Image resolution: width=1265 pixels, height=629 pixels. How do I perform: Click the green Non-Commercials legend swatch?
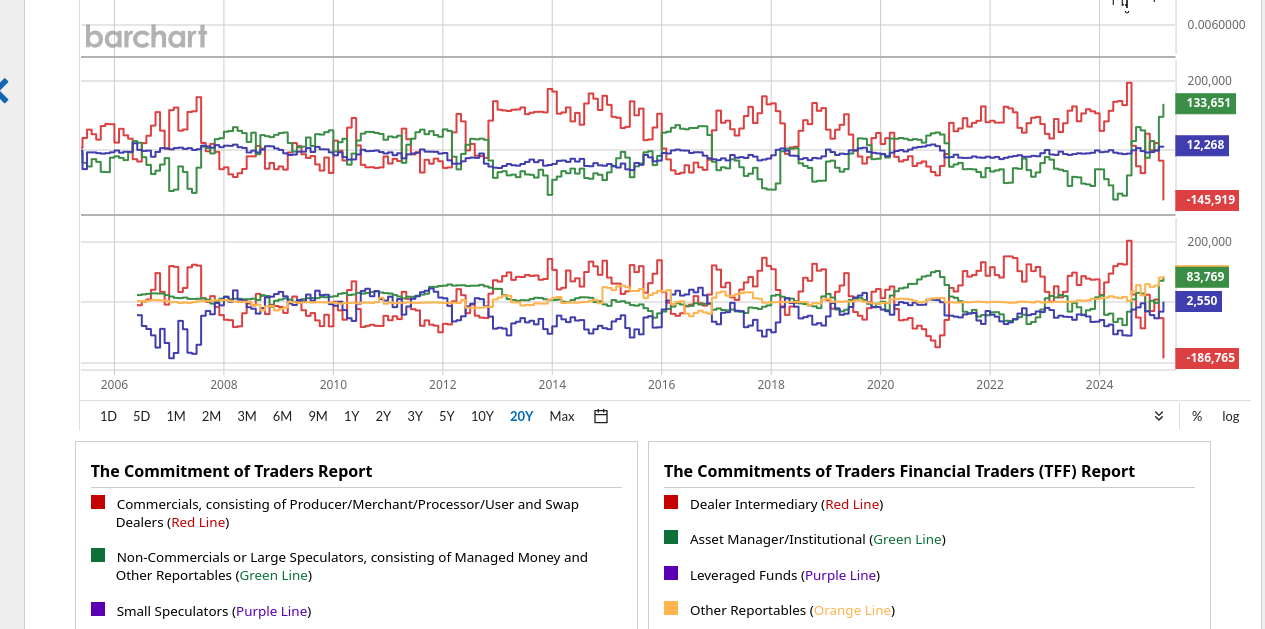98,555
